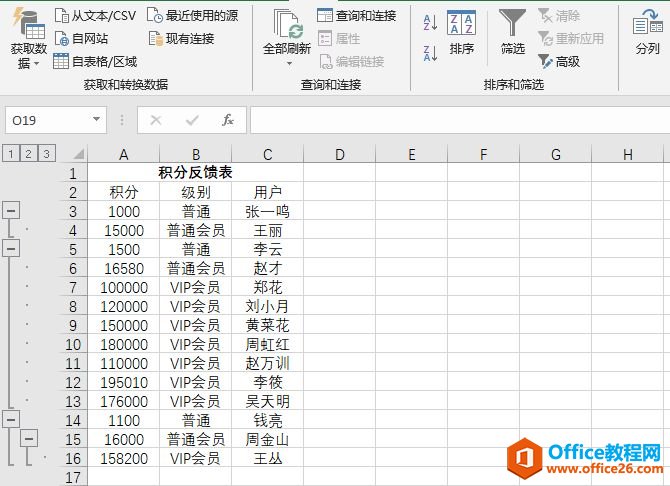Click the cell containing 张一鸣

(x=267, y=211)
